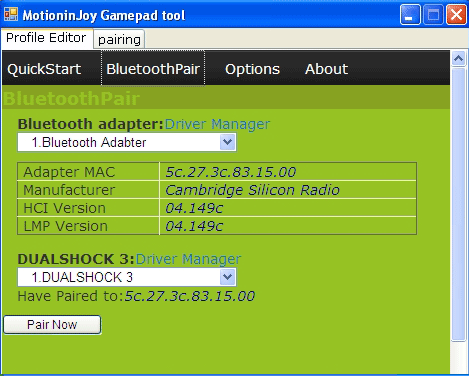Open the QuickStart menu item
The image size is (469, 376).
44,69
